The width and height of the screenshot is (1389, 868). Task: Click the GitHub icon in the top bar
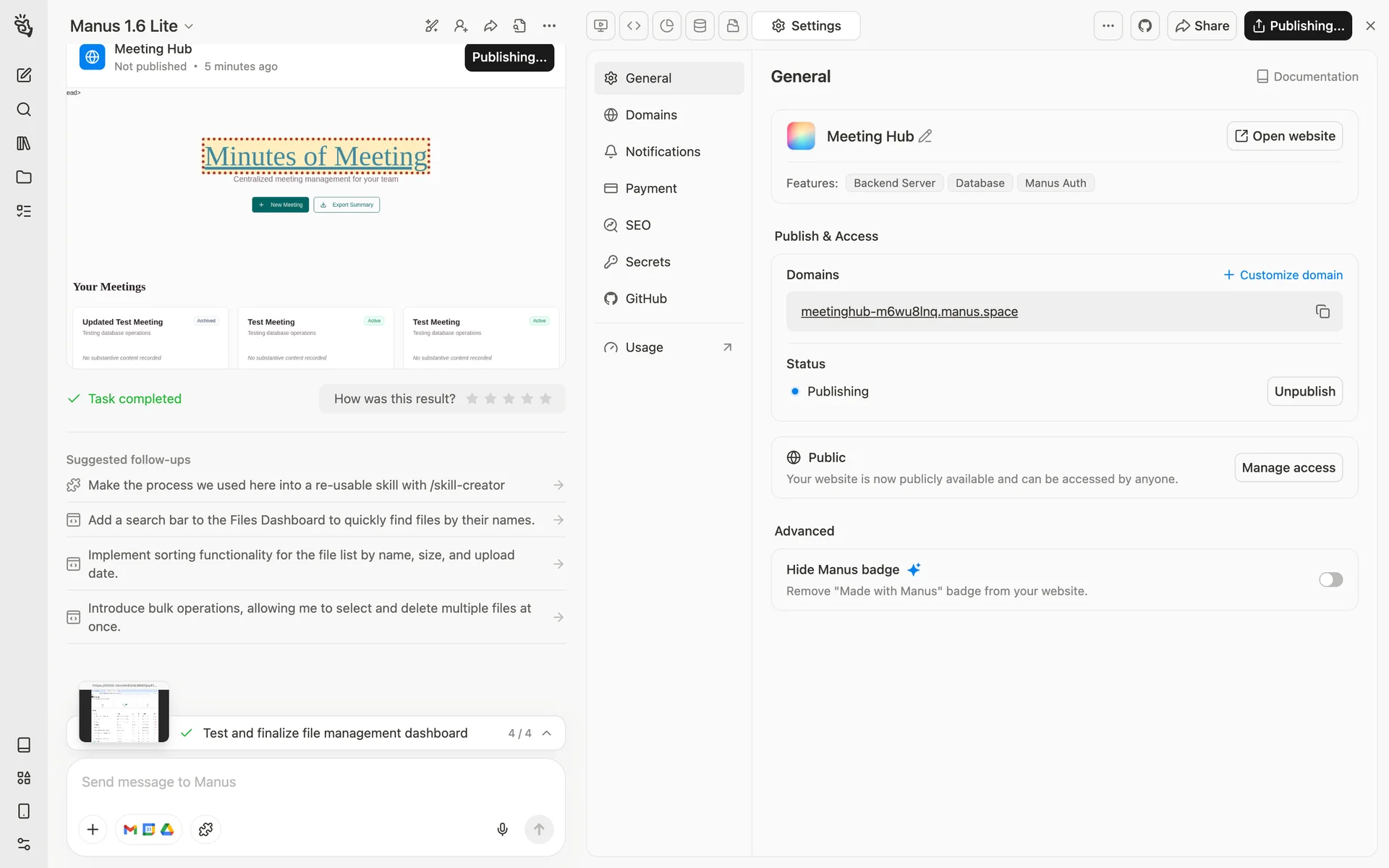coord(1144,26)
